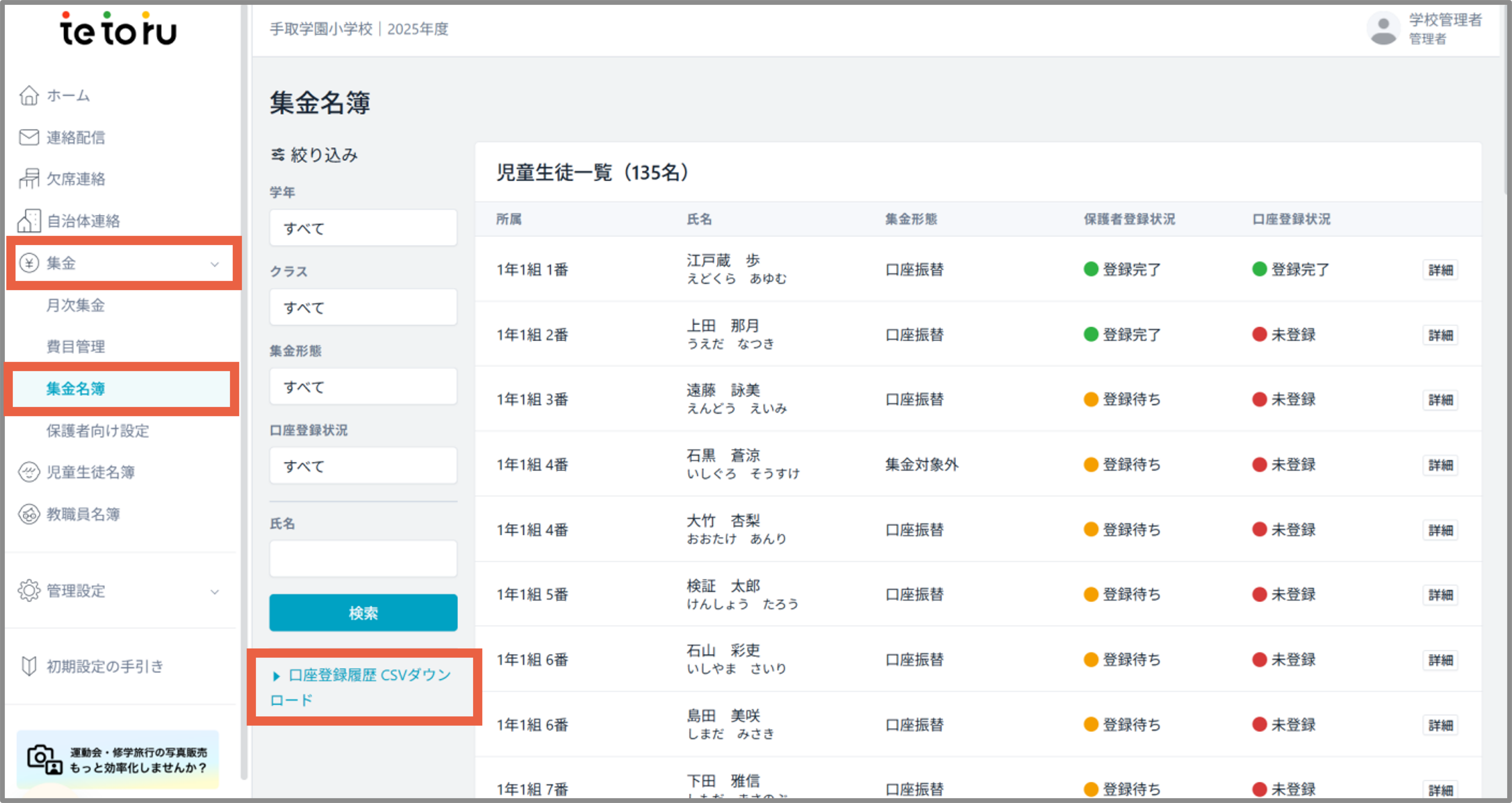
Task: Click the 欠席連絡 desk icon
Action: [x=29, y=178]
